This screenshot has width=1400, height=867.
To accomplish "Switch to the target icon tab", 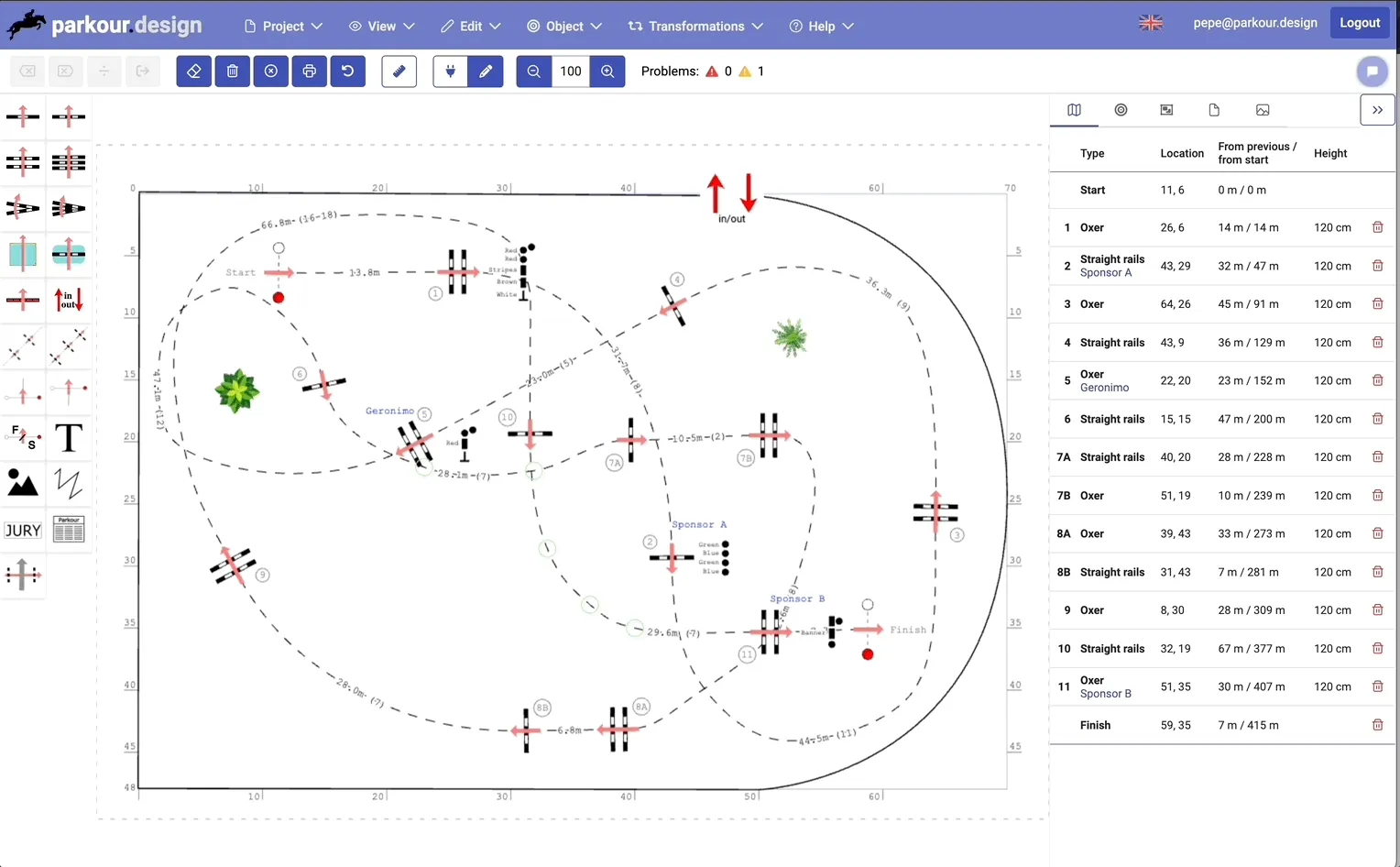I will pos(1121,110).
